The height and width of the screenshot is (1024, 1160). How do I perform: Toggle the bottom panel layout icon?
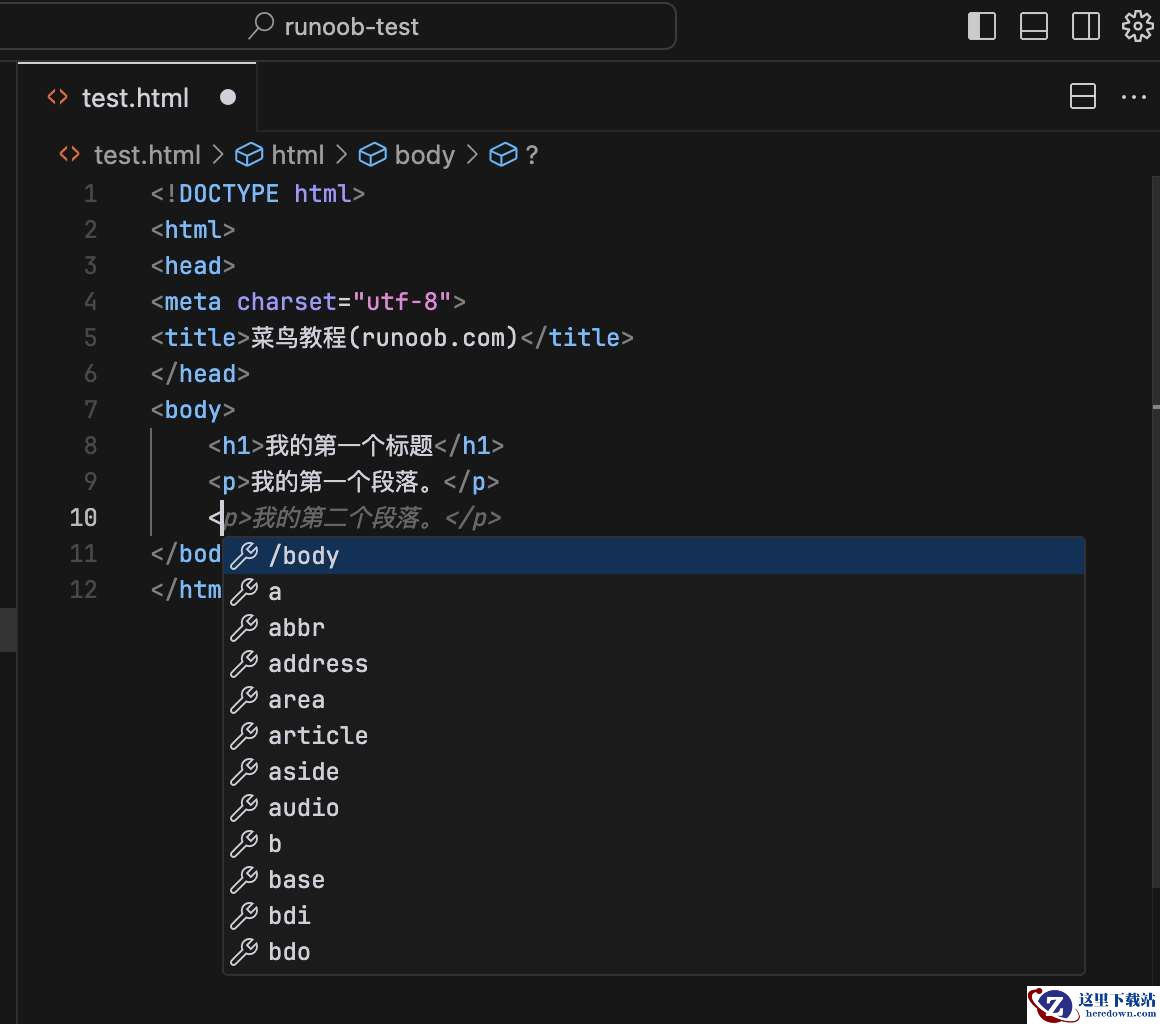click(1033, 26)
